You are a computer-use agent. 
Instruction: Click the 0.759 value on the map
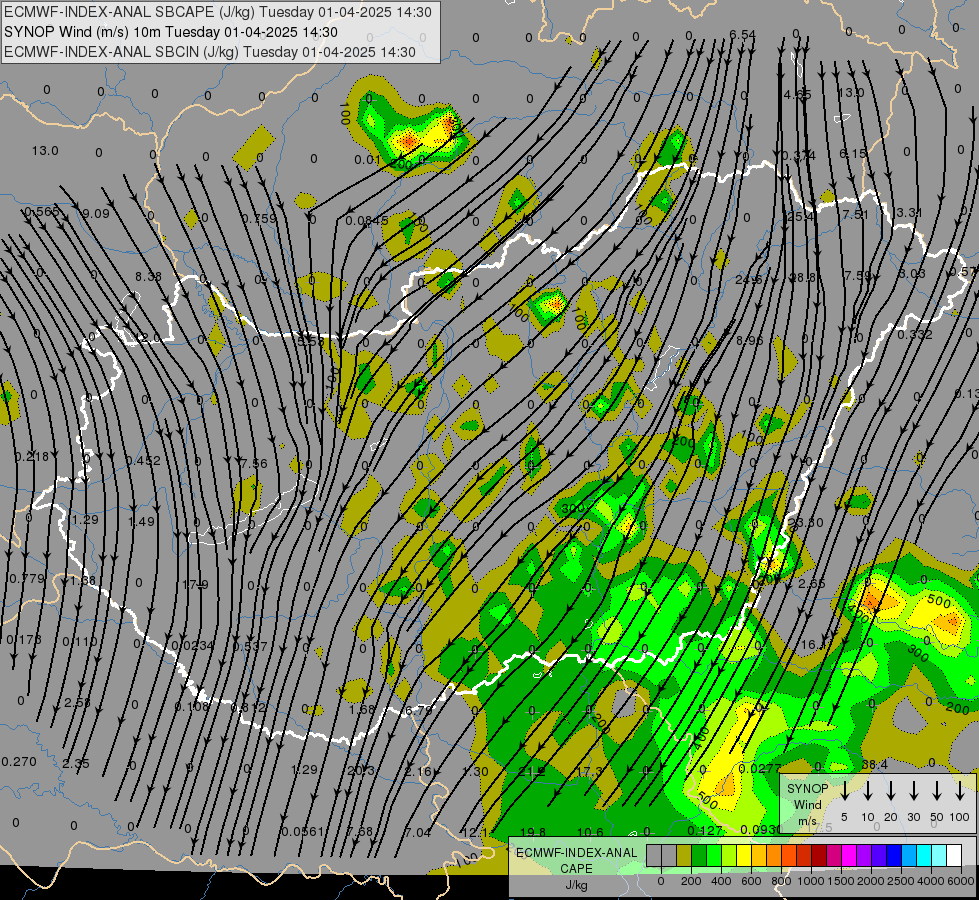point(259,219)
